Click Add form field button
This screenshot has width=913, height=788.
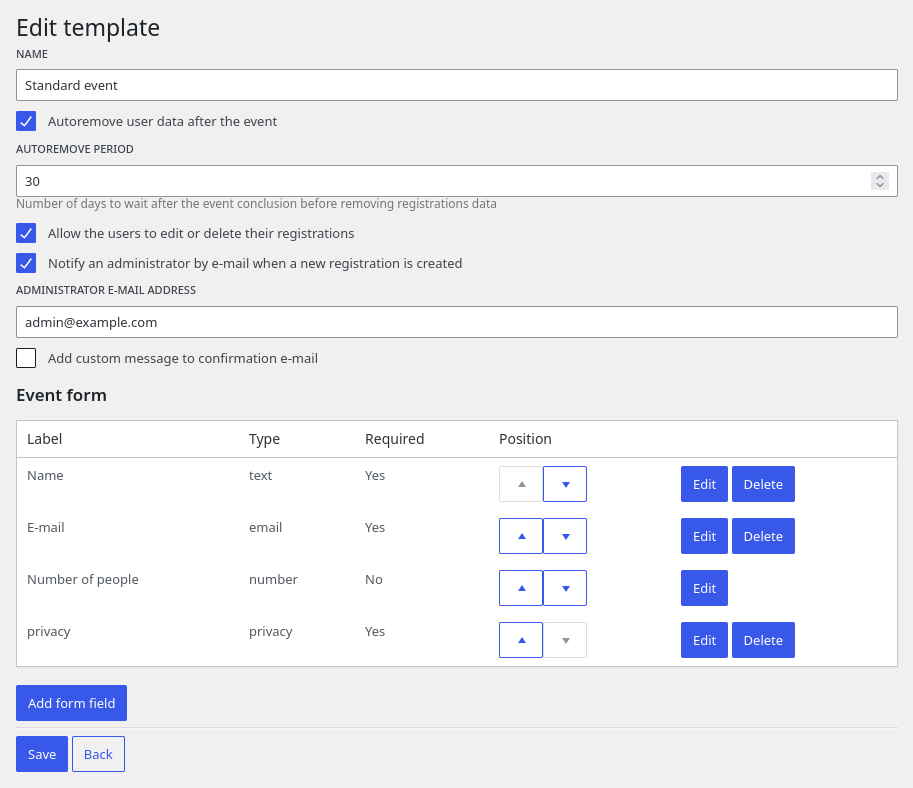point(71,703)
